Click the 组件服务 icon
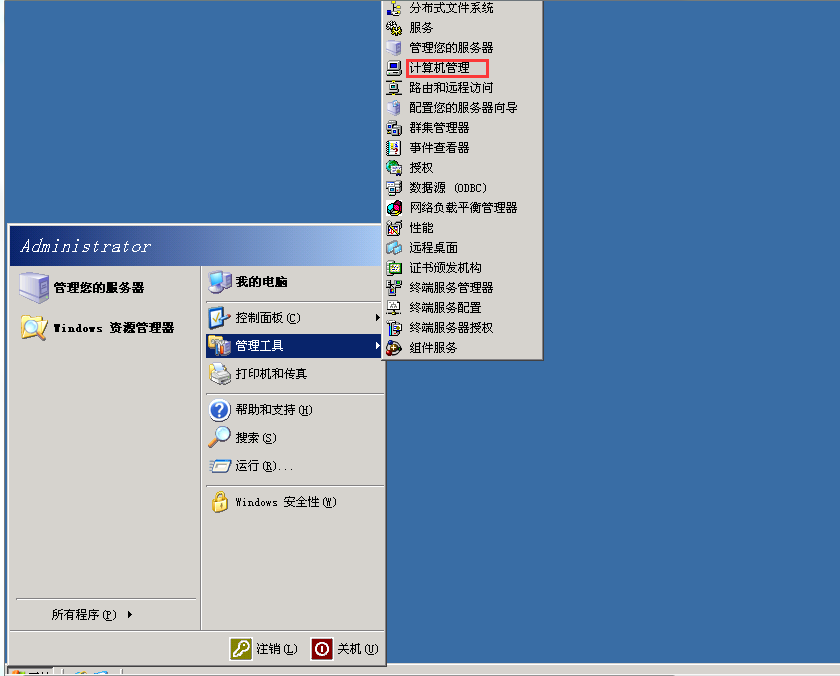 point(394,348)
